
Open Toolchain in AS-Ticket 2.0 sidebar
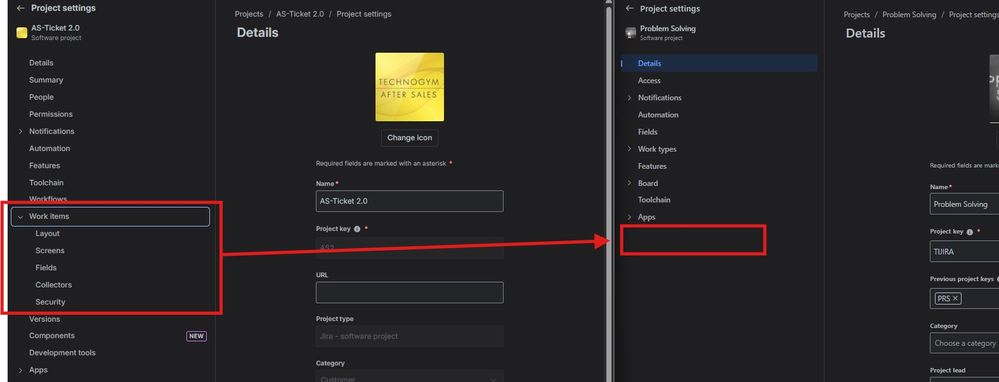[47, 183]
